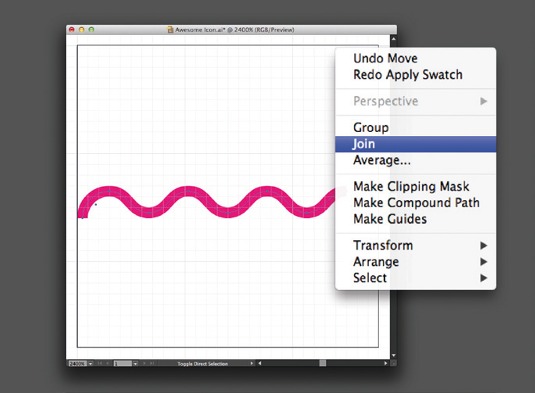Choose Make Clipping Mask
The height and width of the screenshot is (393, 535).
pyautogui.click(x=411, y=186)
